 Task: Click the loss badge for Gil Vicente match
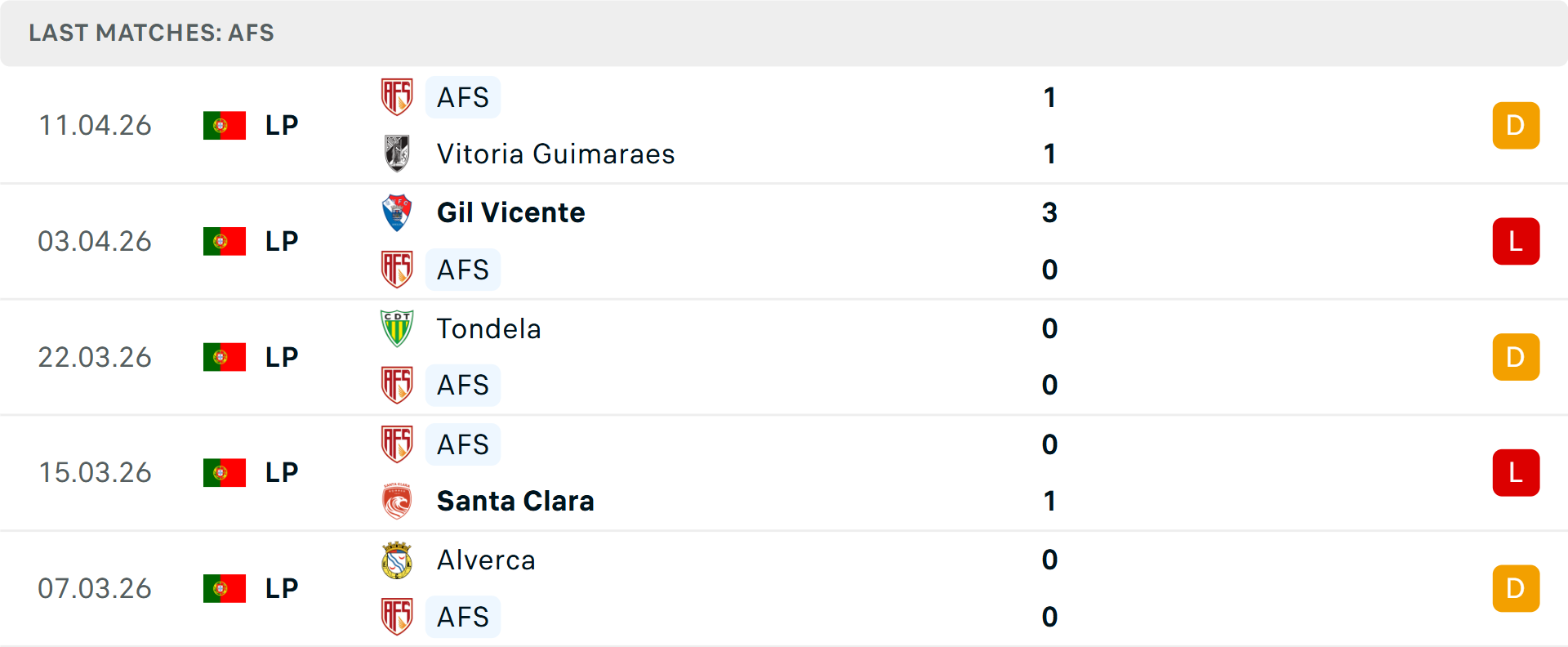tap(1516, 241)
